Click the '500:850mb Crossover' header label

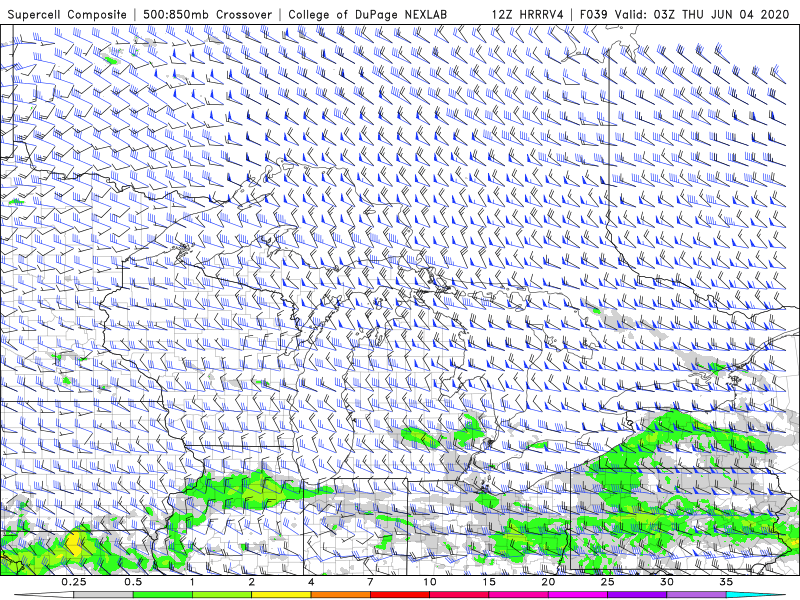click(208, 14)
